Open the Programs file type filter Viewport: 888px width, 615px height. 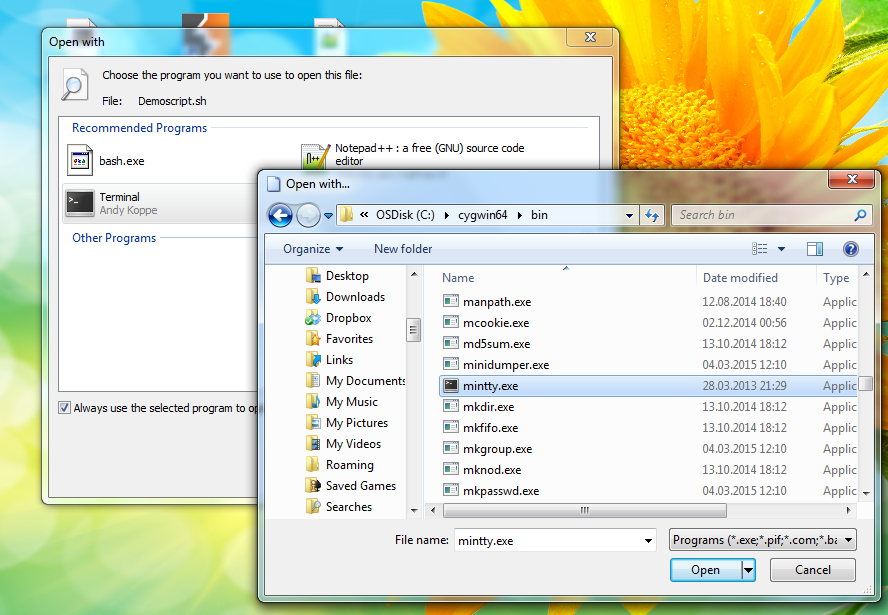[762, 540]
